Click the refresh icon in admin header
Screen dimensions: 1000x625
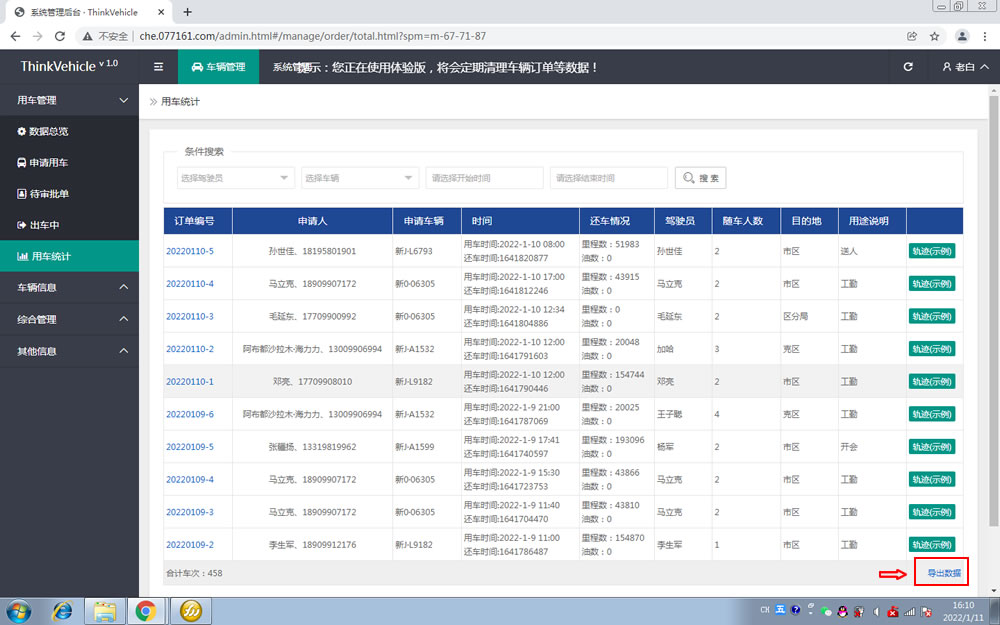click(x=908, y=67)
